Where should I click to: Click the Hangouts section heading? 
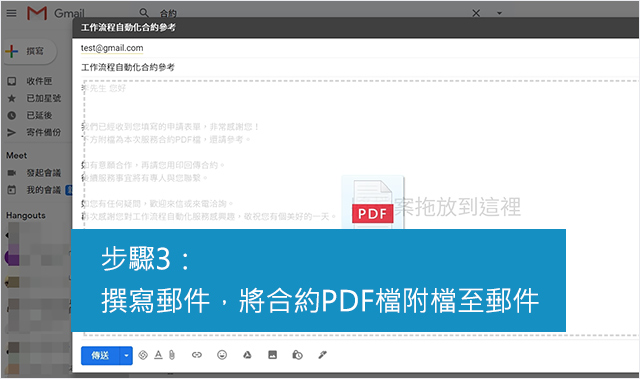[x=26, y=215]
